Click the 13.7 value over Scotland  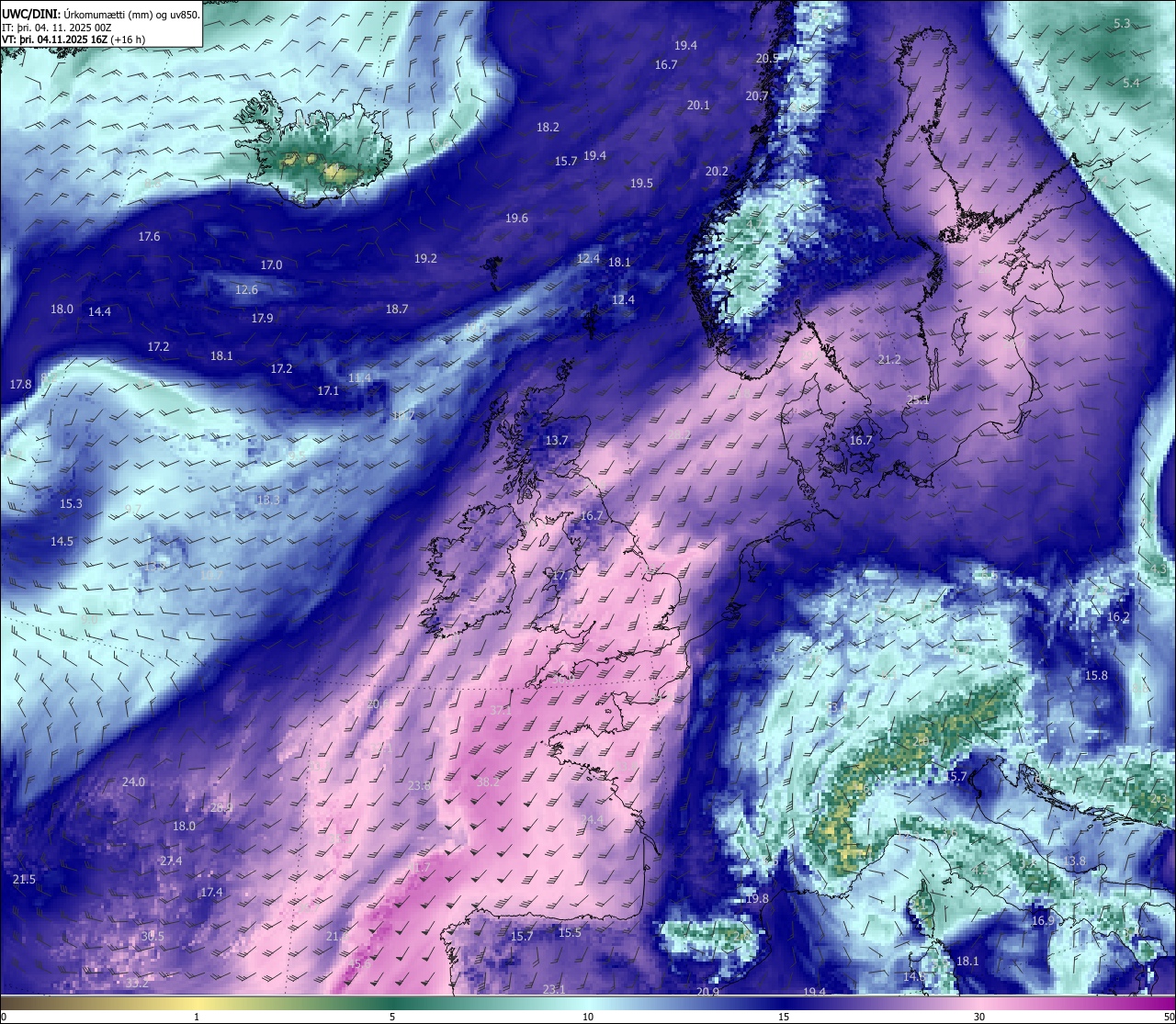click(557, 440)
